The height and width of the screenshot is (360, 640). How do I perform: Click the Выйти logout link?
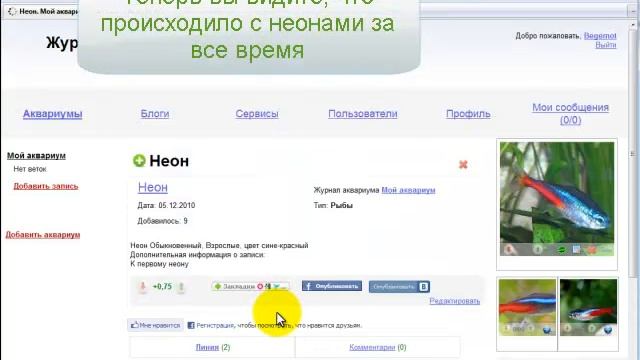(606, 45)
